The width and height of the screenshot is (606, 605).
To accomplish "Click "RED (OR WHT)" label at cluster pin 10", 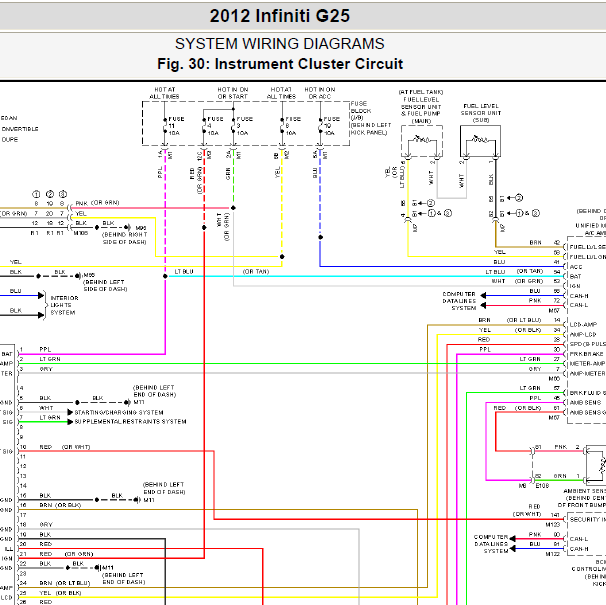I will 65,447.
